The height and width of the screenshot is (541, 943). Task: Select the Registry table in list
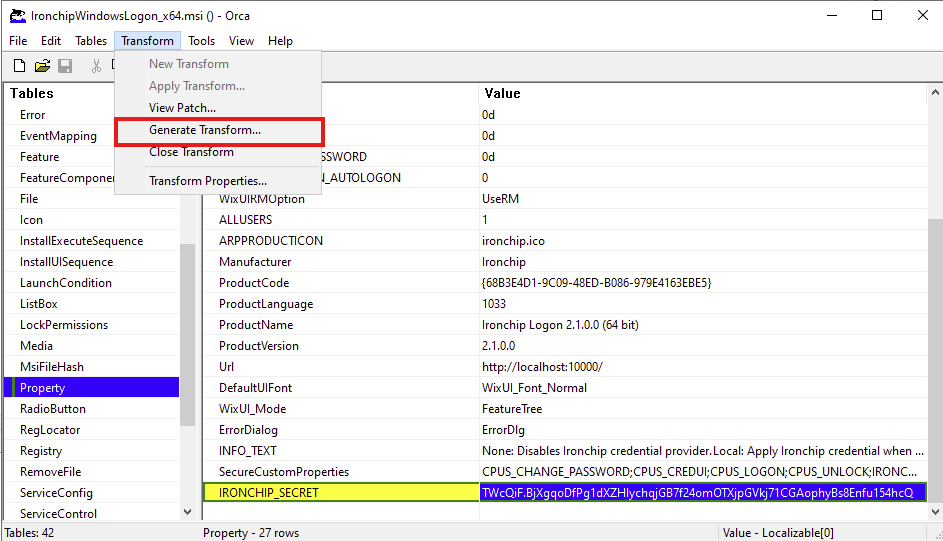pyautogui.click(x=41, y=451)
